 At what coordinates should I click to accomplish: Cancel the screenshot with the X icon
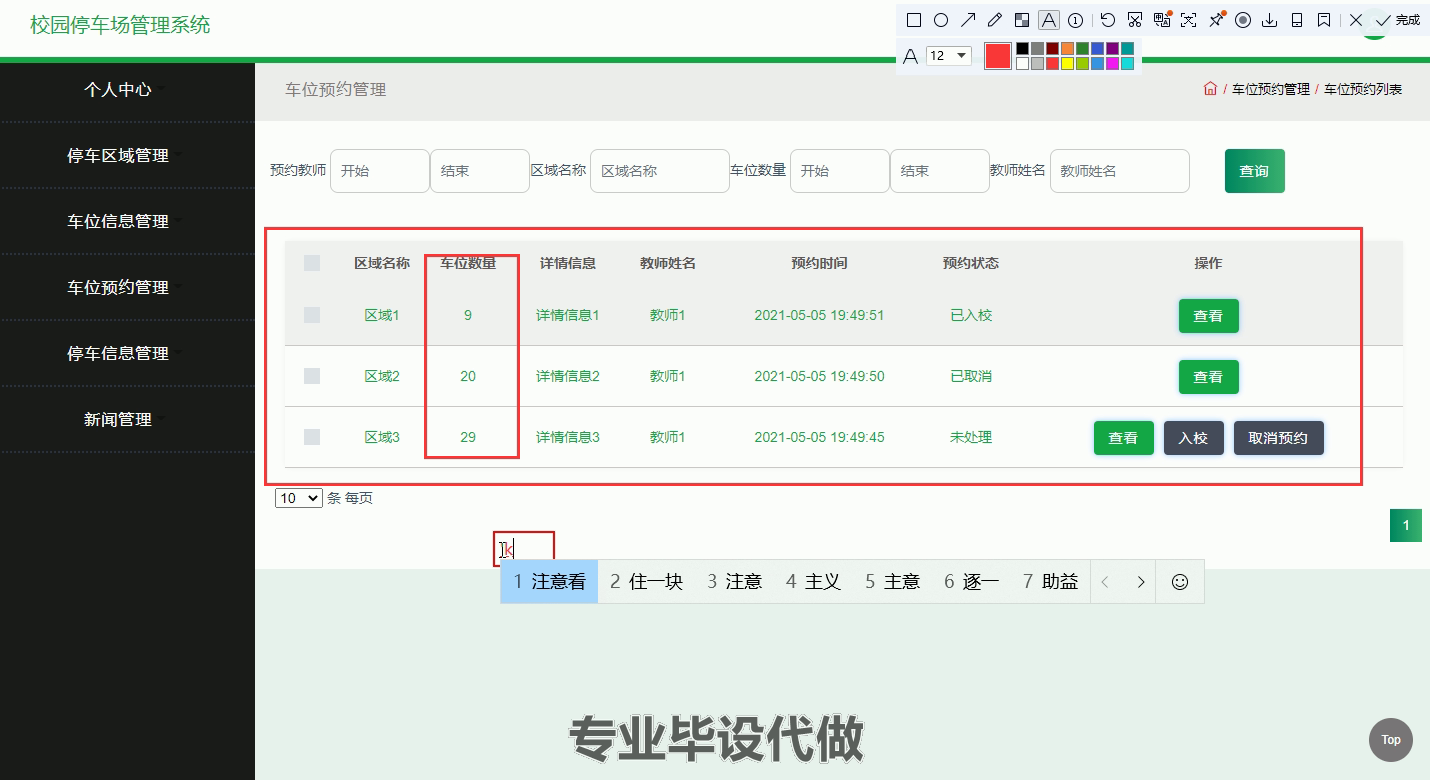pyautogui.click(x=1356, y=20)
